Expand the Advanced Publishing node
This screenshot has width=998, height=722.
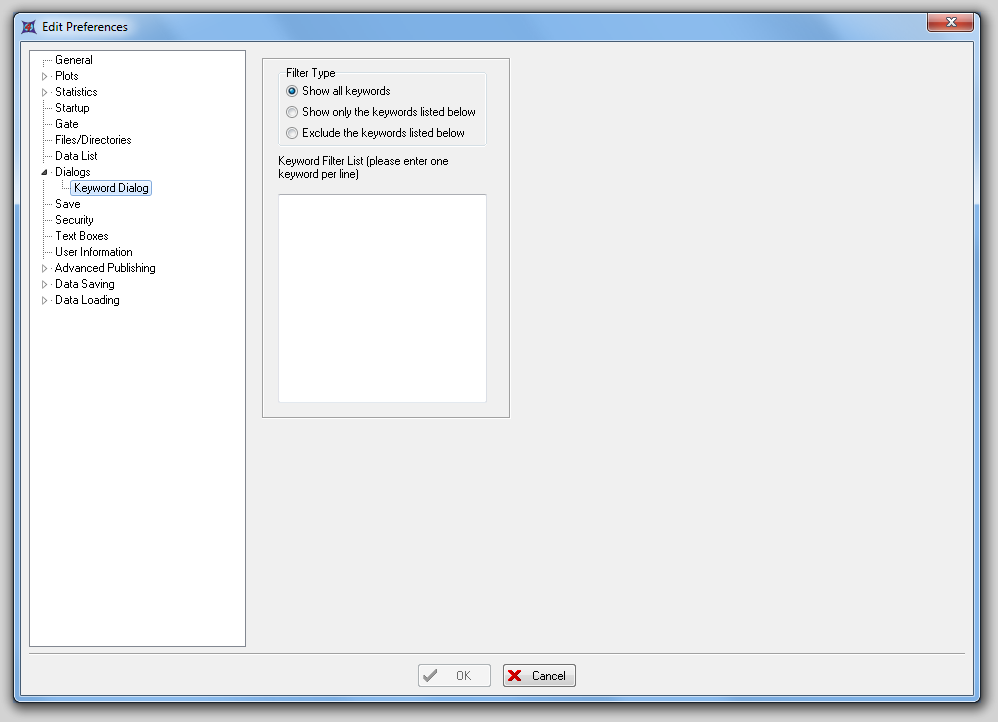[x=45, y=269]
